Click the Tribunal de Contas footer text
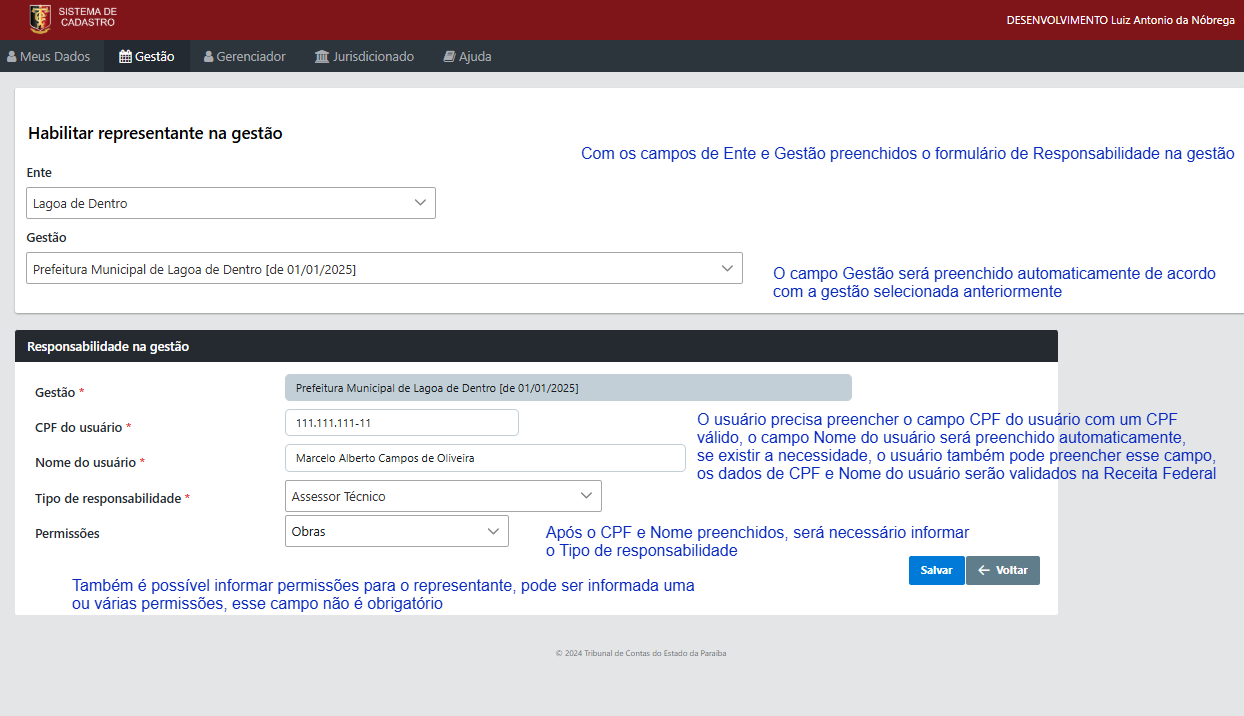The height and width of the screenshot is (716, 1244). 641,653
